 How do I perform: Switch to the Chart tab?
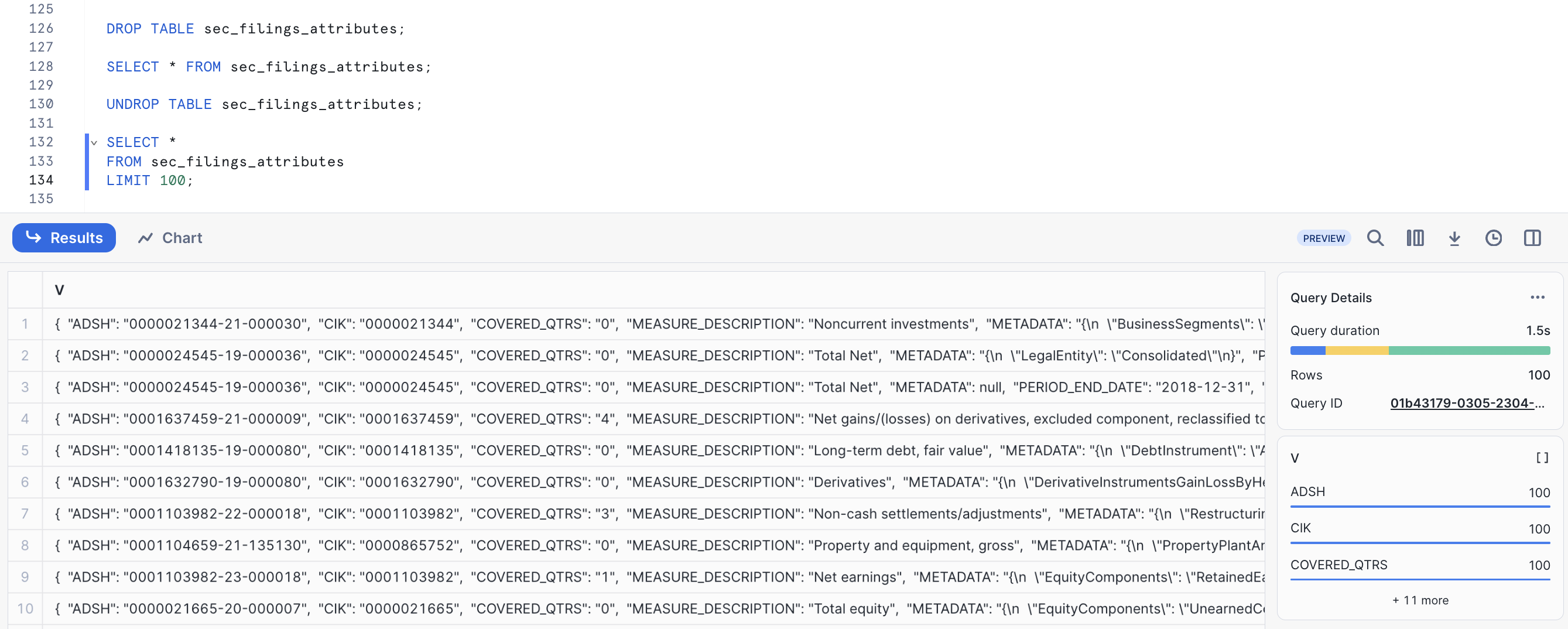pyautogui.click(x=170, y=237)
